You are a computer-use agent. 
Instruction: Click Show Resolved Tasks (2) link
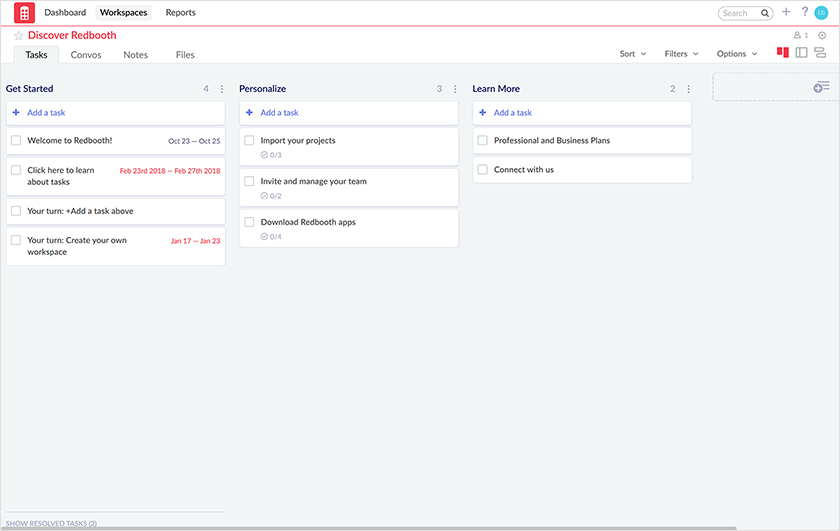51,523
